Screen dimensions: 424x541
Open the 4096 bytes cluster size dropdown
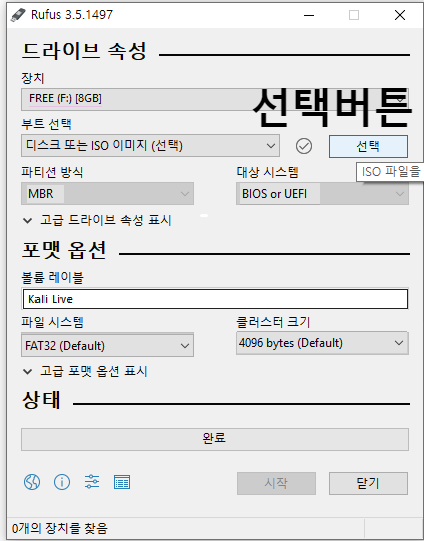323,343
